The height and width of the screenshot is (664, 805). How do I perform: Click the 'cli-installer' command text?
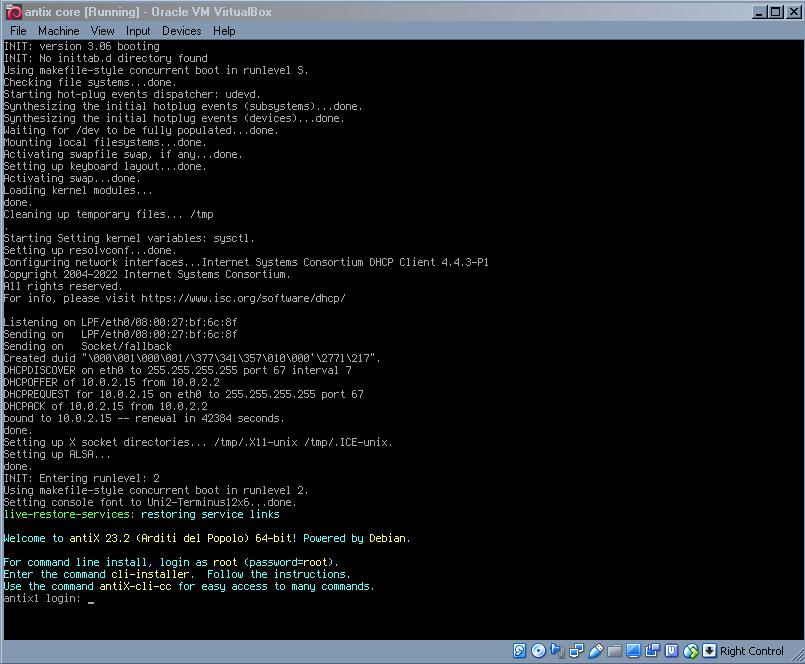[x=150, y=574]
